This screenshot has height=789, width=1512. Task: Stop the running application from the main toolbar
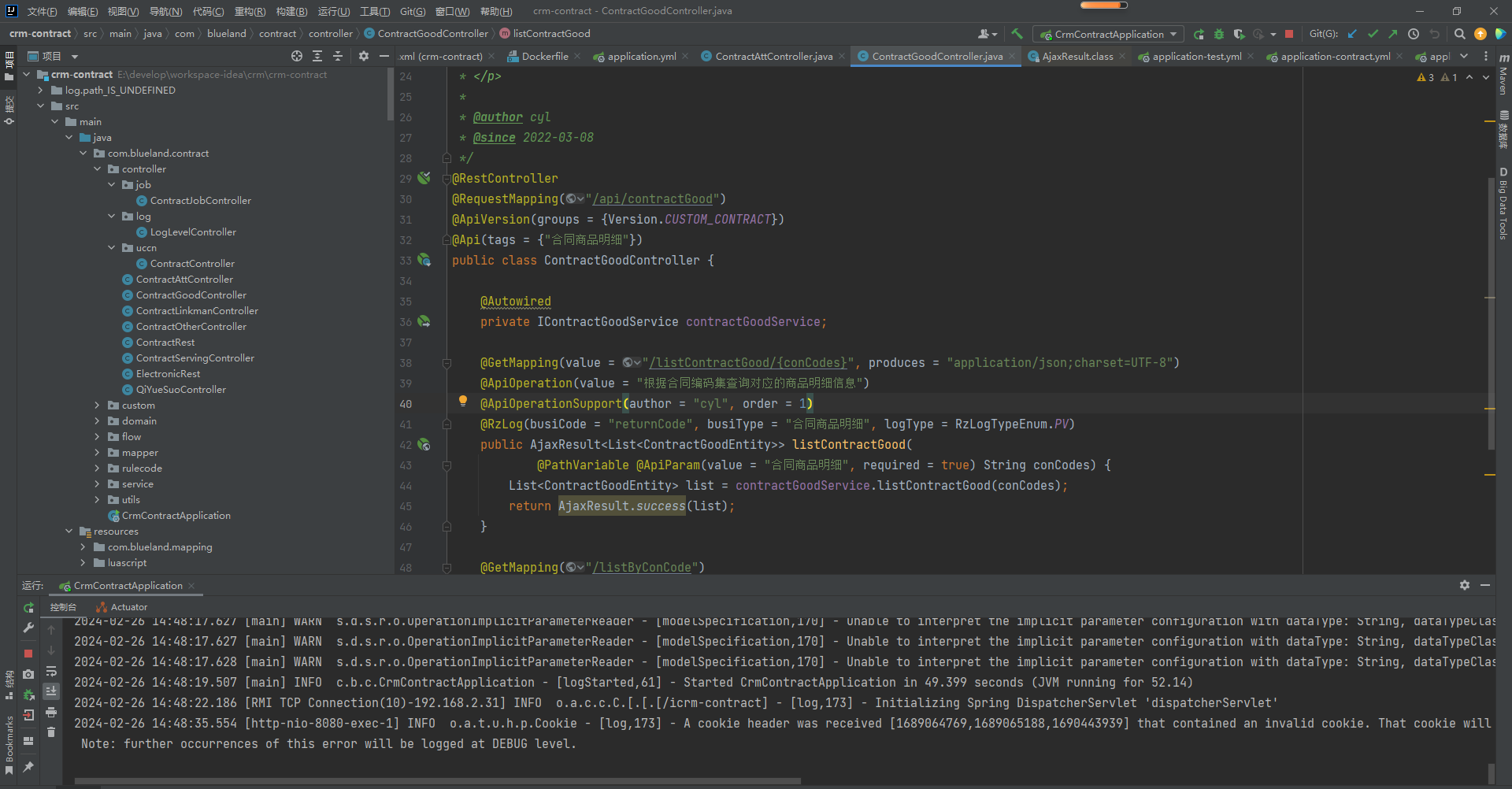tap(1289, 34)
